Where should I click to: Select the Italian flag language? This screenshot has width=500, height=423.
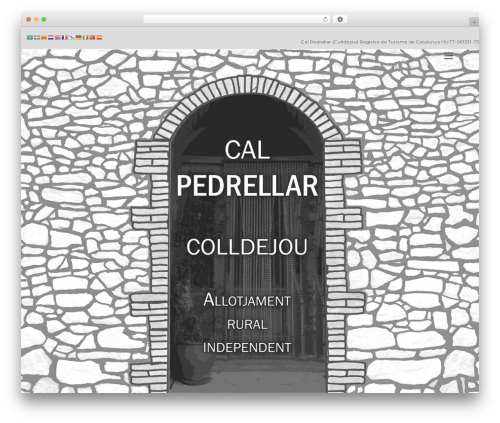point(85,37)
